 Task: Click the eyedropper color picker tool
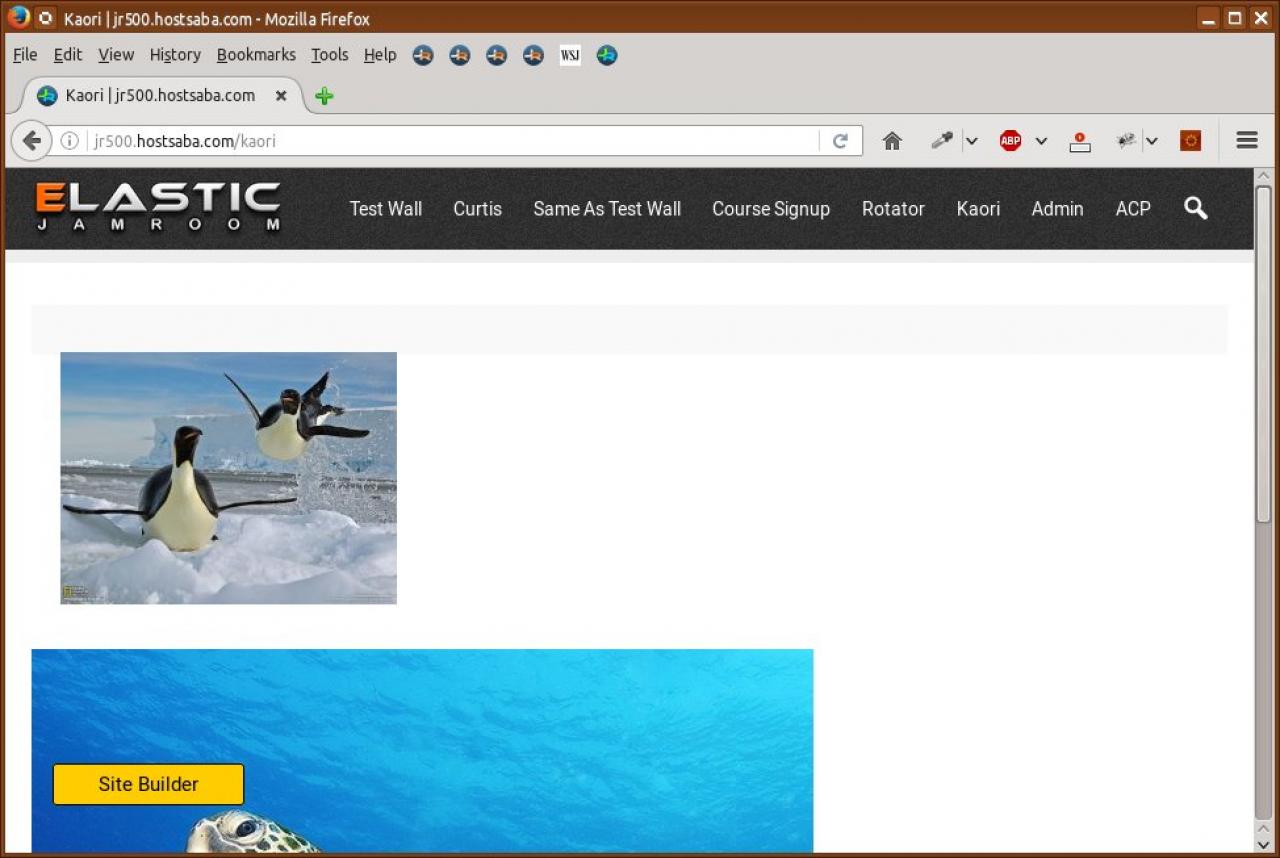pos(941,141)
